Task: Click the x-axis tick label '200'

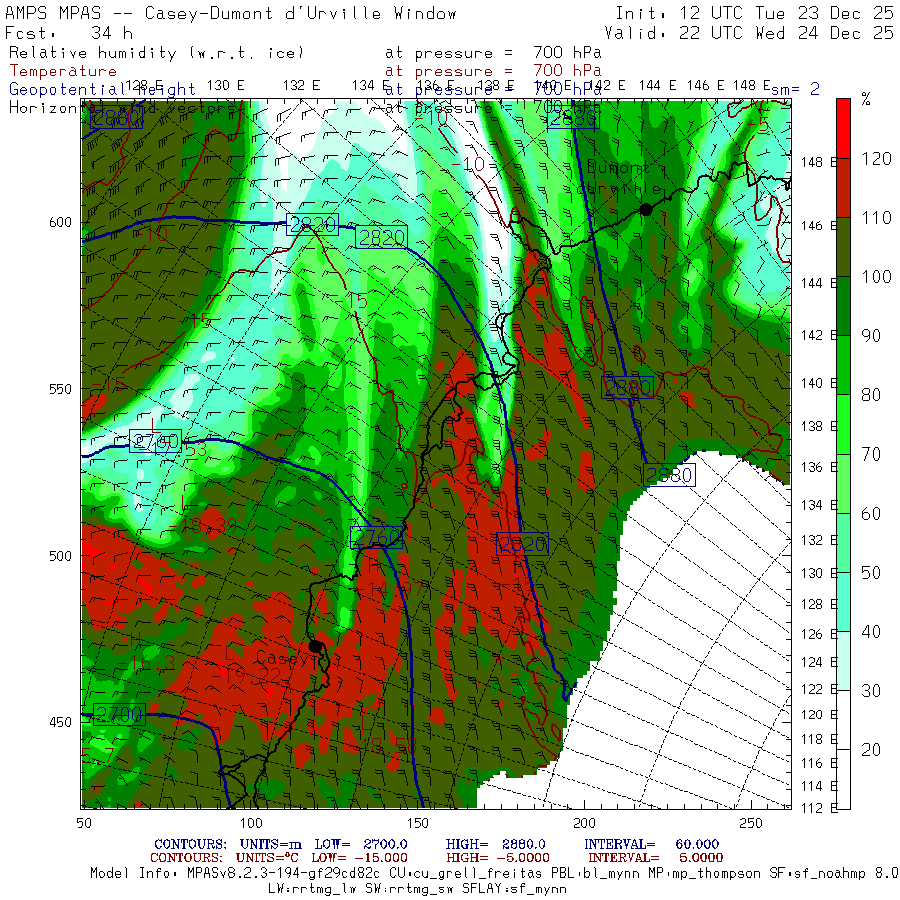Action: click(x=584, y=823)
